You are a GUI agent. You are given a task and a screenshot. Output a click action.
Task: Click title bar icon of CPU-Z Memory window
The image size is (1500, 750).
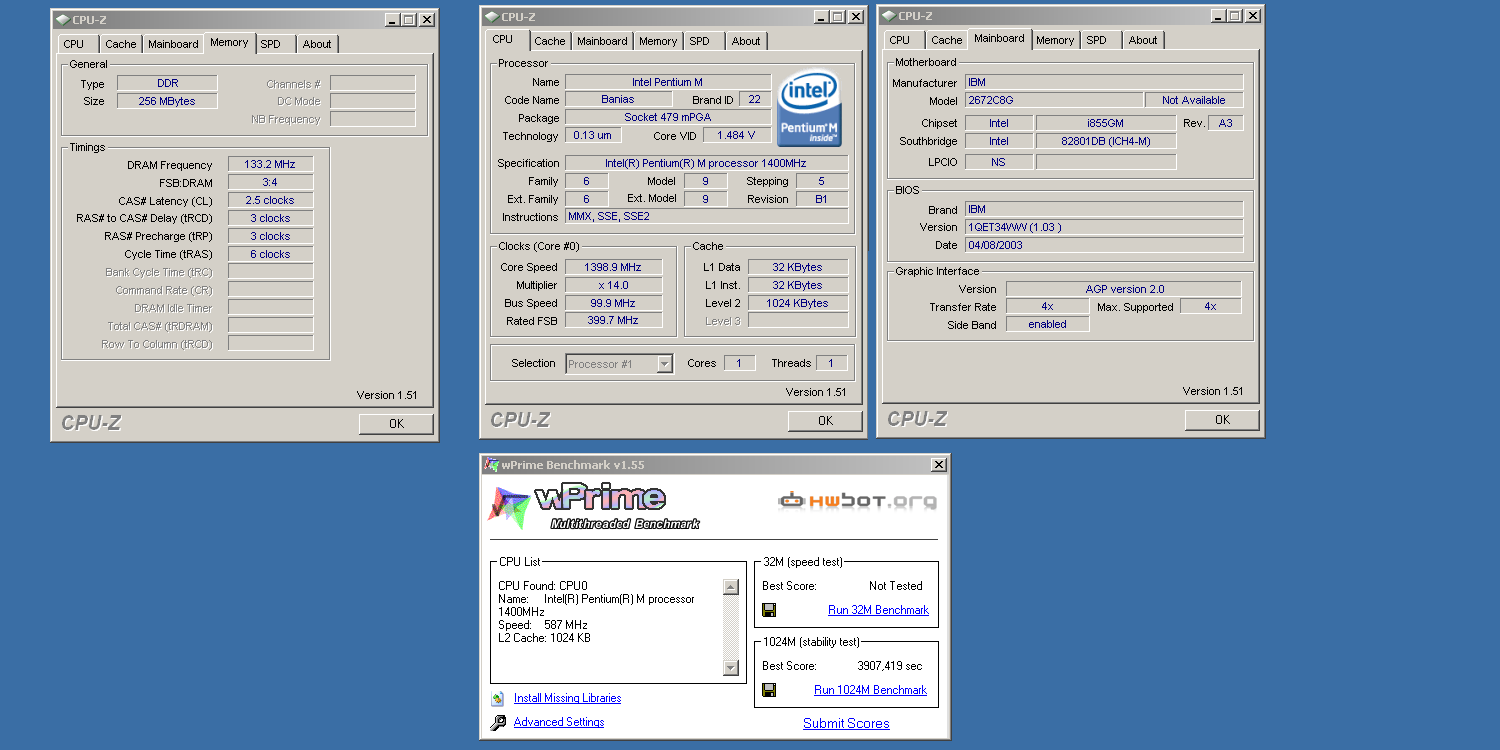(x=63, y=19)
